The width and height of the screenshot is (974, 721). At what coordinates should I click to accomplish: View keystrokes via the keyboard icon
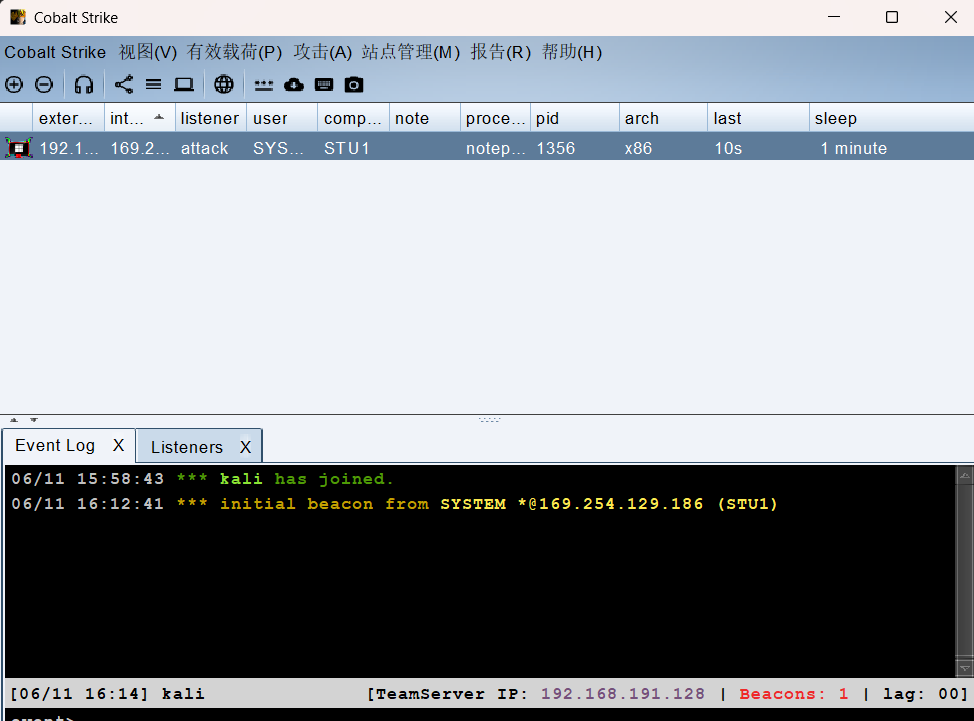(x=324, y=85)
